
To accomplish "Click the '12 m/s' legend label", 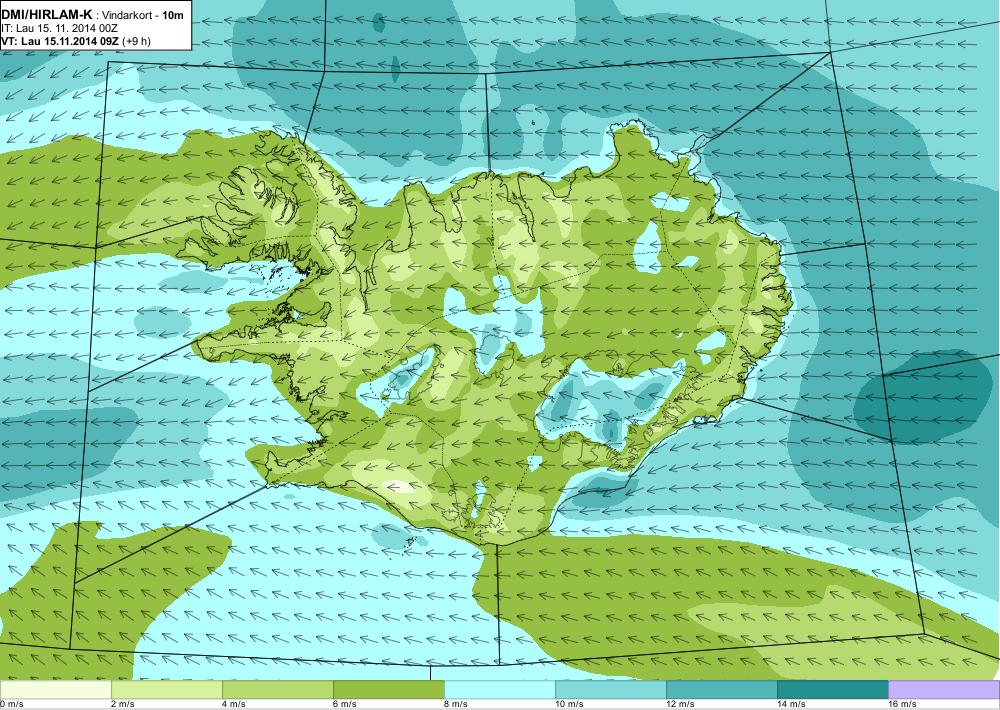I will 680,704.
